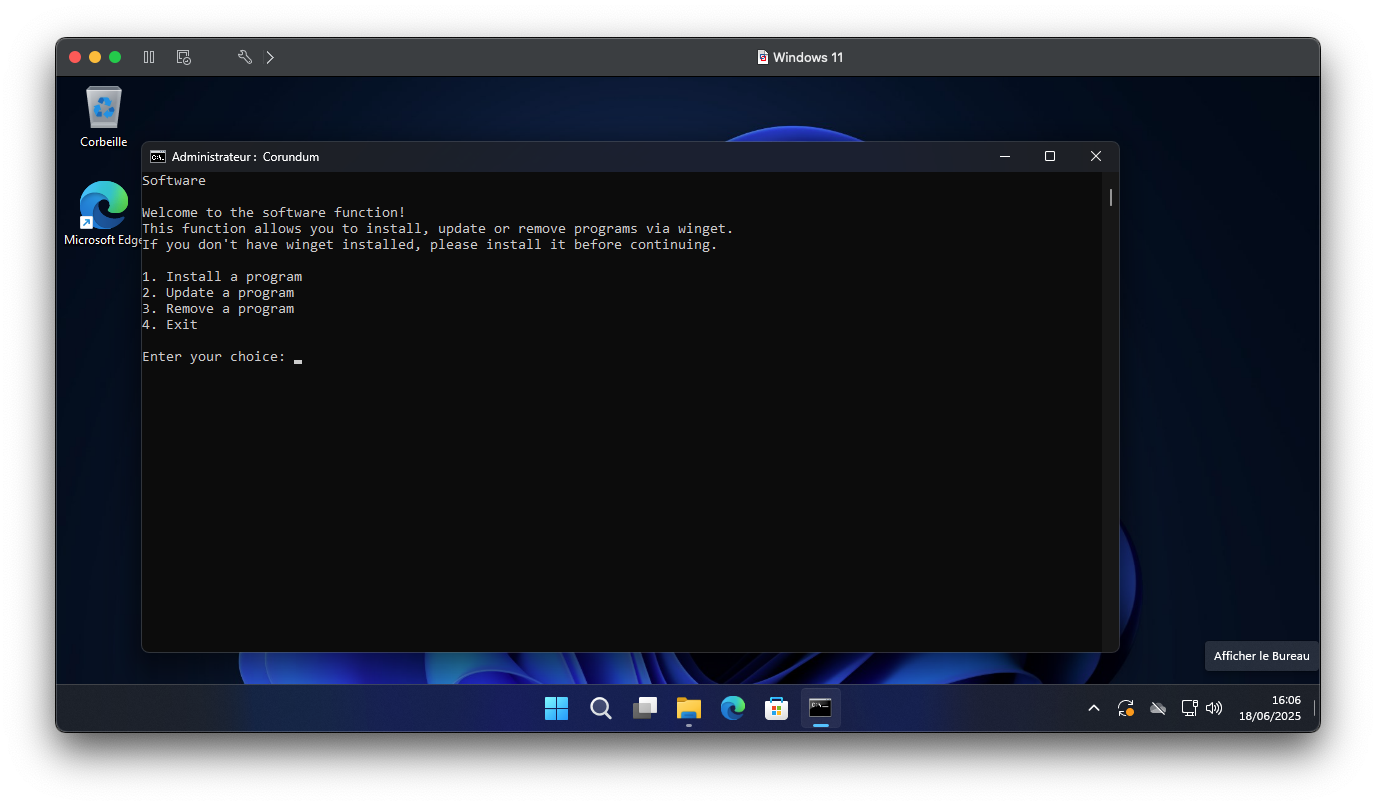Click the console vertical scrollbar thumb
The image size is (1376, 806).
[x=1110, y=197]
